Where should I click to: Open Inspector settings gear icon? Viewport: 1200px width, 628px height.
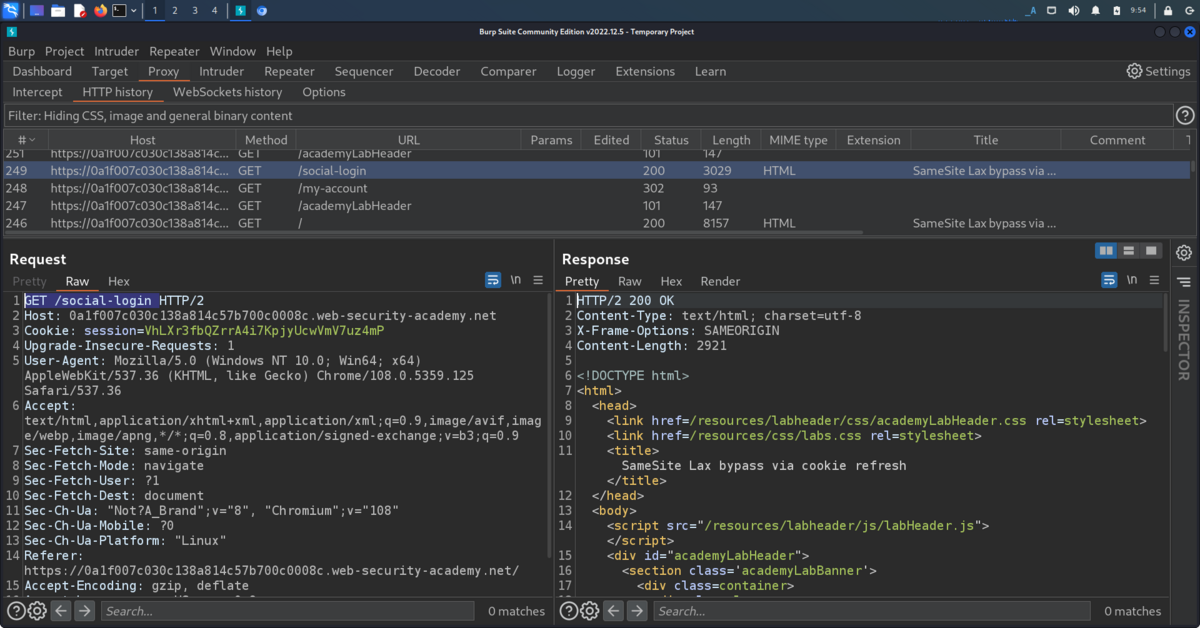pyautogui.click(x=1184, y=252)
